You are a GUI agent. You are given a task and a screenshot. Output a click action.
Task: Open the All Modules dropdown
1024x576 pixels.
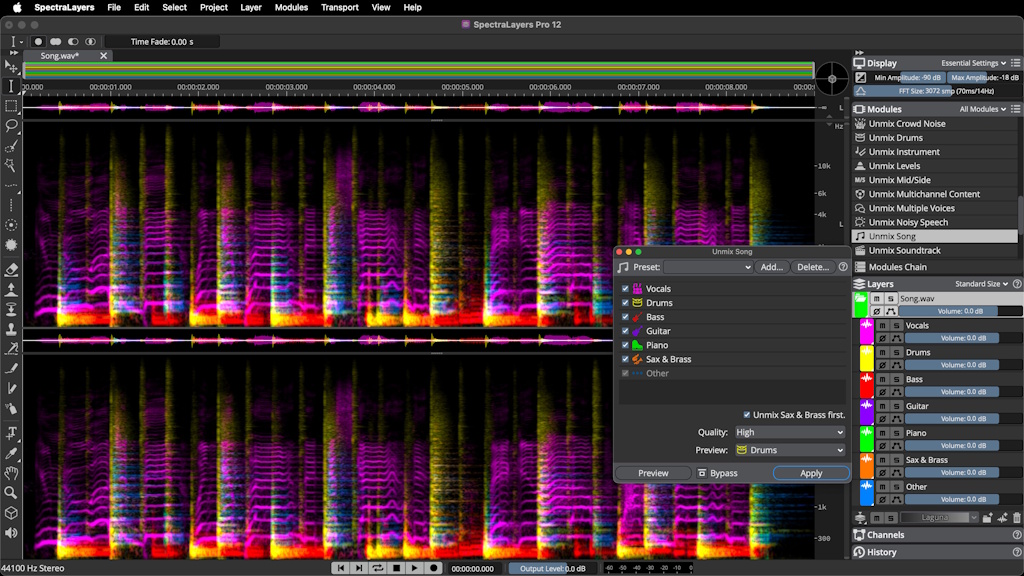click(x=982, y=109)
